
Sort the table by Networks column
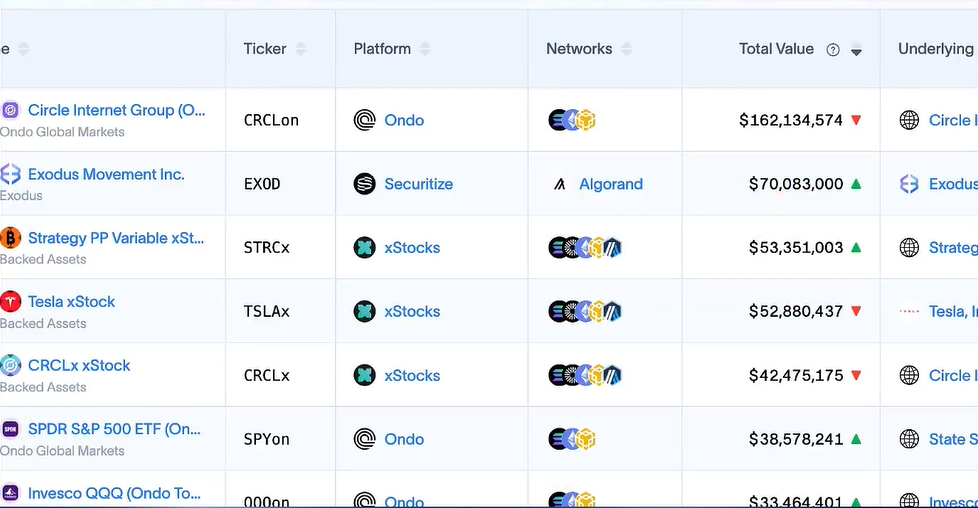626,49
